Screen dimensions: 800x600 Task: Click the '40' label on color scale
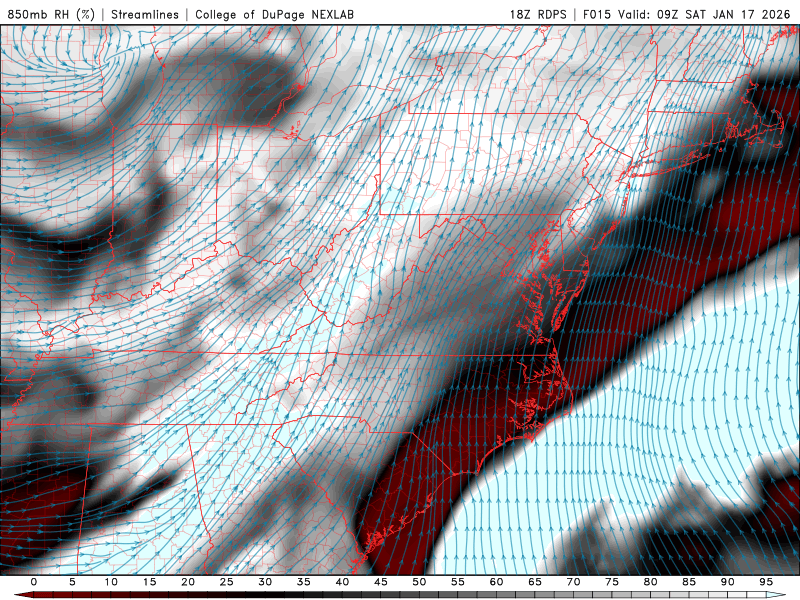342,582
